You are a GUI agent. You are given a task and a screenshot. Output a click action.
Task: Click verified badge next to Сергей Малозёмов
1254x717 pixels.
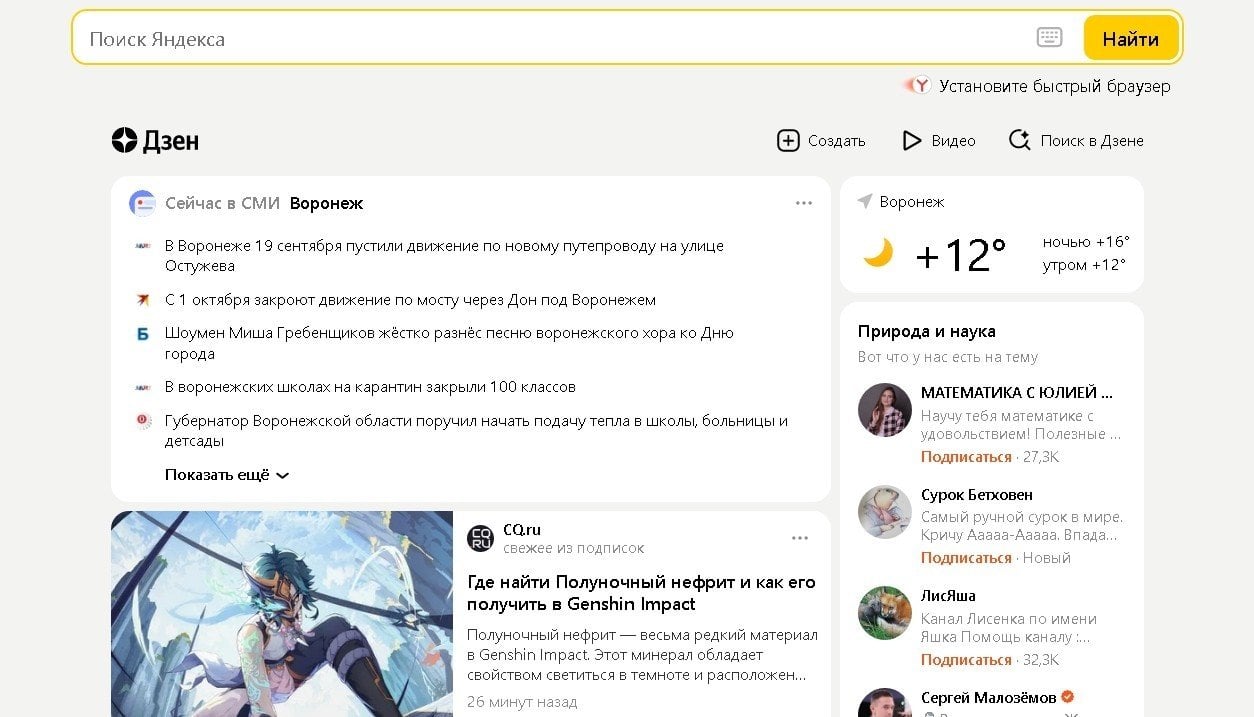point(1068,696)
